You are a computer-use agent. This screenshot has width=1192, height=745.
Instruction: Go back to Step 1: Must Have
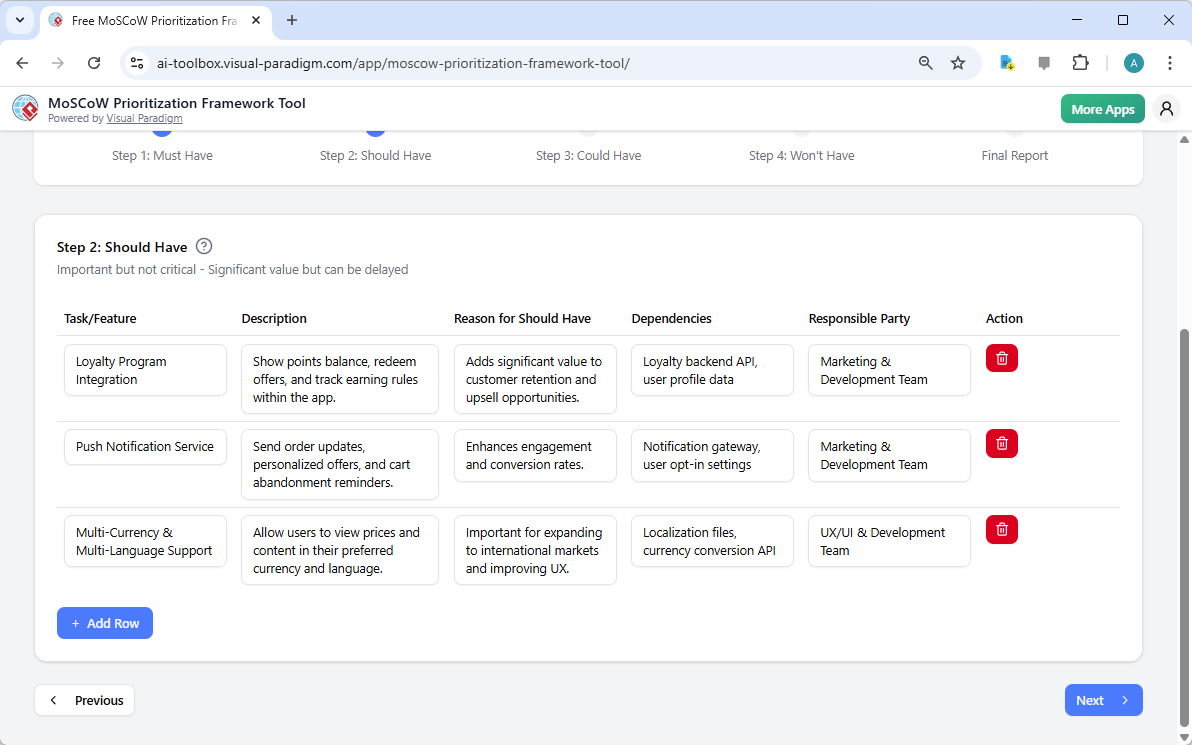click(x=162, y=155)
